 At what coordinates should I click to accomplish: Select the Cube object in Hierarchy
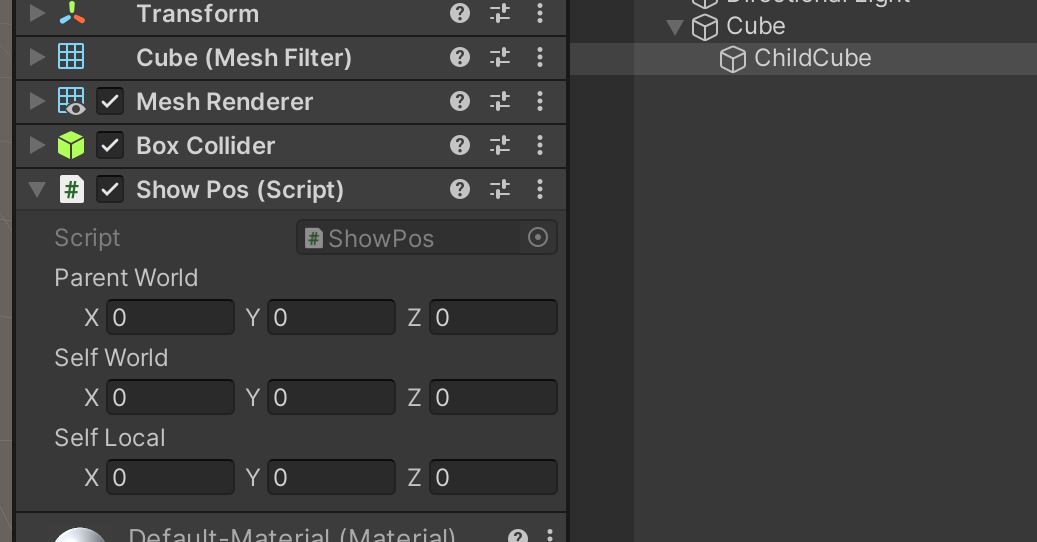coord(755,26)
